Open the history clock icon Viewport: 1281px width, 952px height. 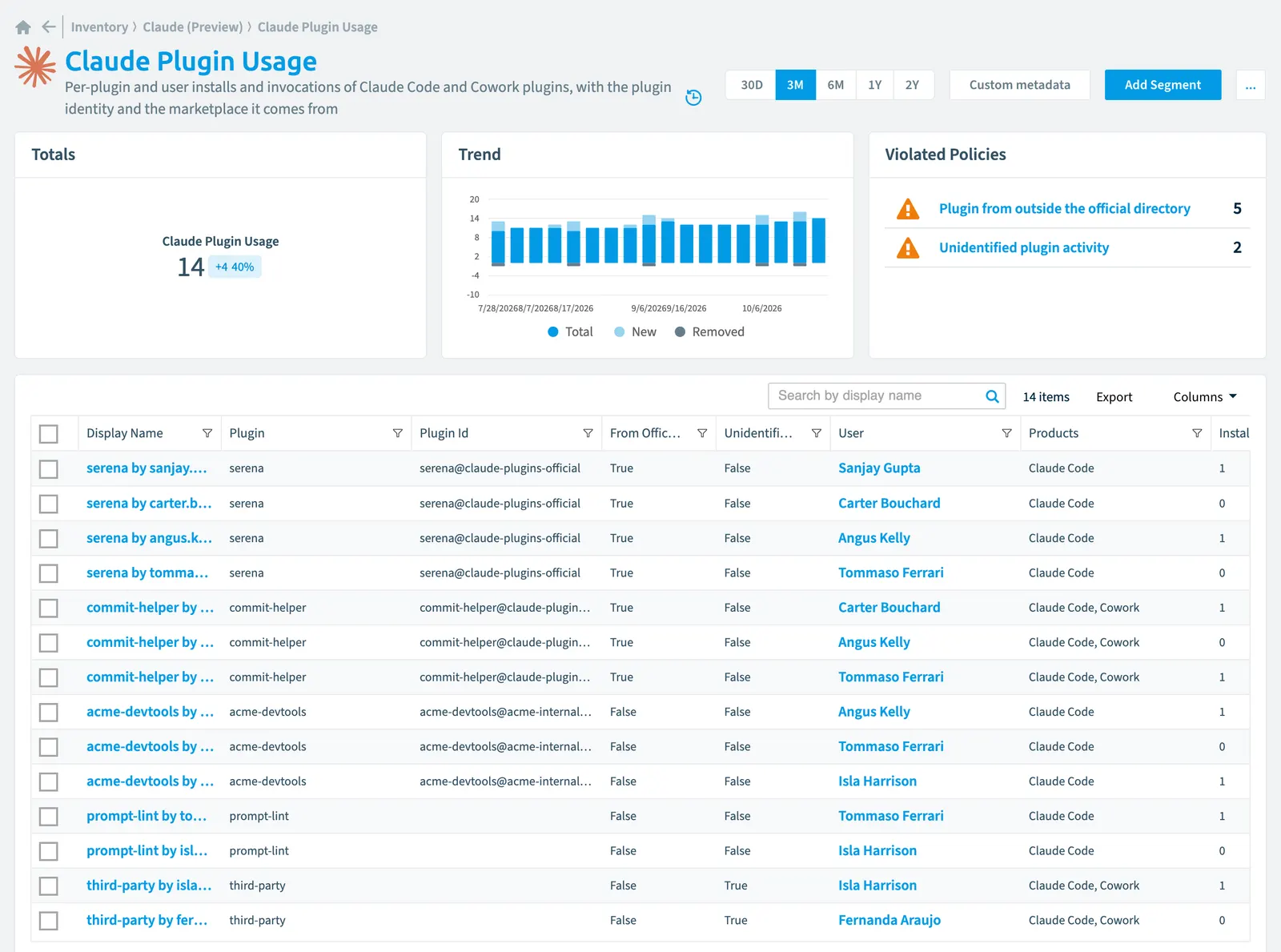coord(694,98)
